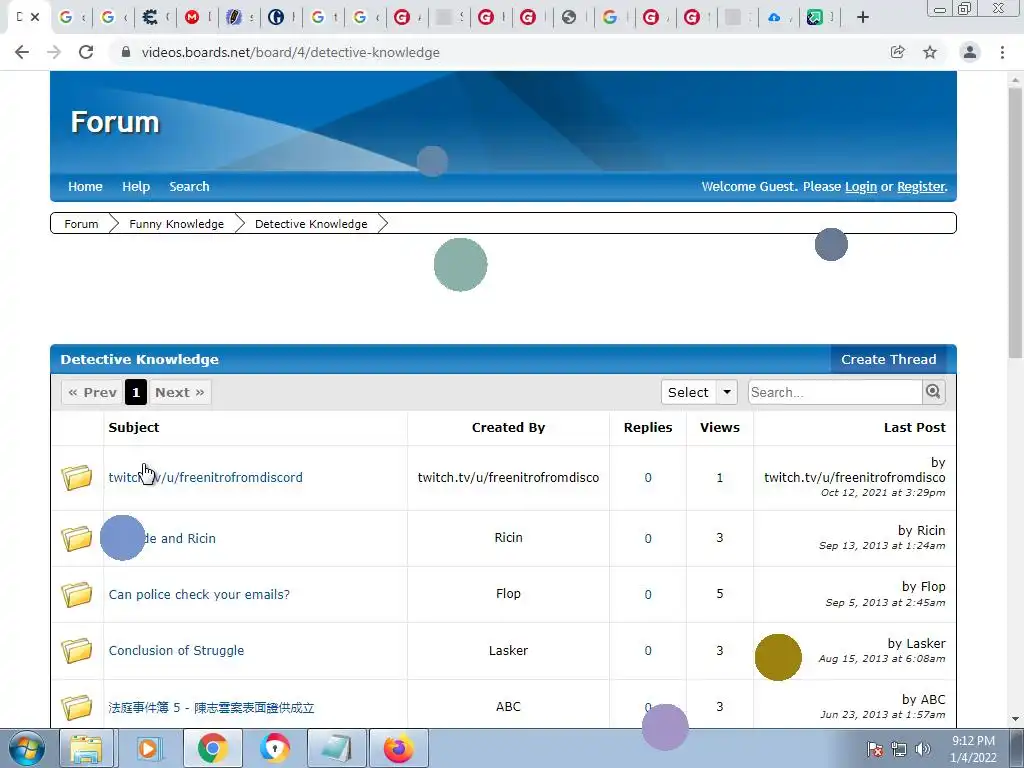Image resolution: width=1024 pixels, height=768 pixels.
Task: Open the Help nav item
Action: coord(136,187)
